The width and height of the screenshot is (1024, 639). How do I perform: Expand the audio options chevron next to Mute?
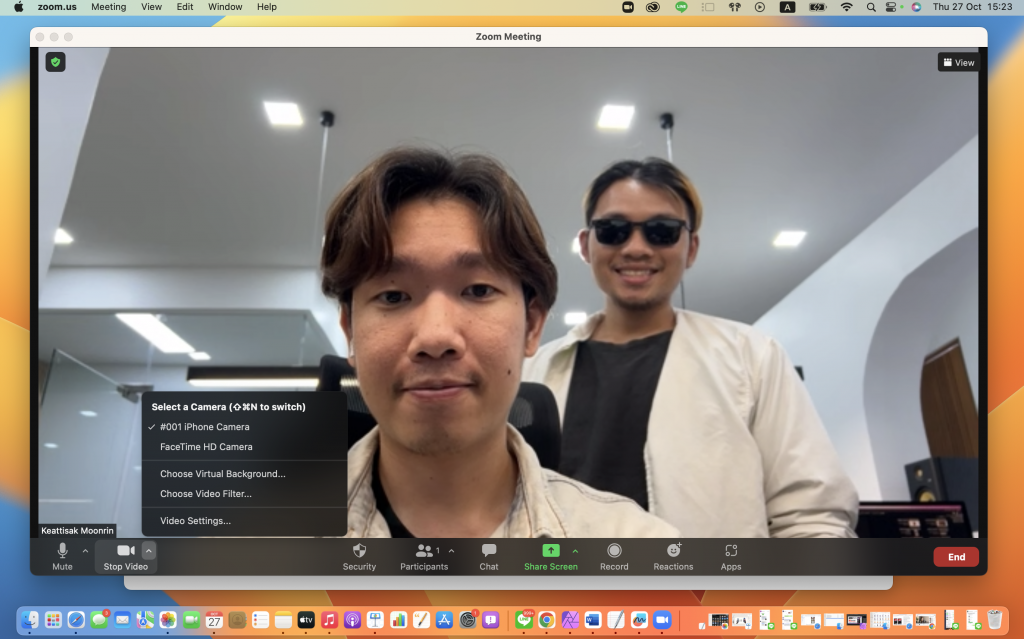pos(85,549)
